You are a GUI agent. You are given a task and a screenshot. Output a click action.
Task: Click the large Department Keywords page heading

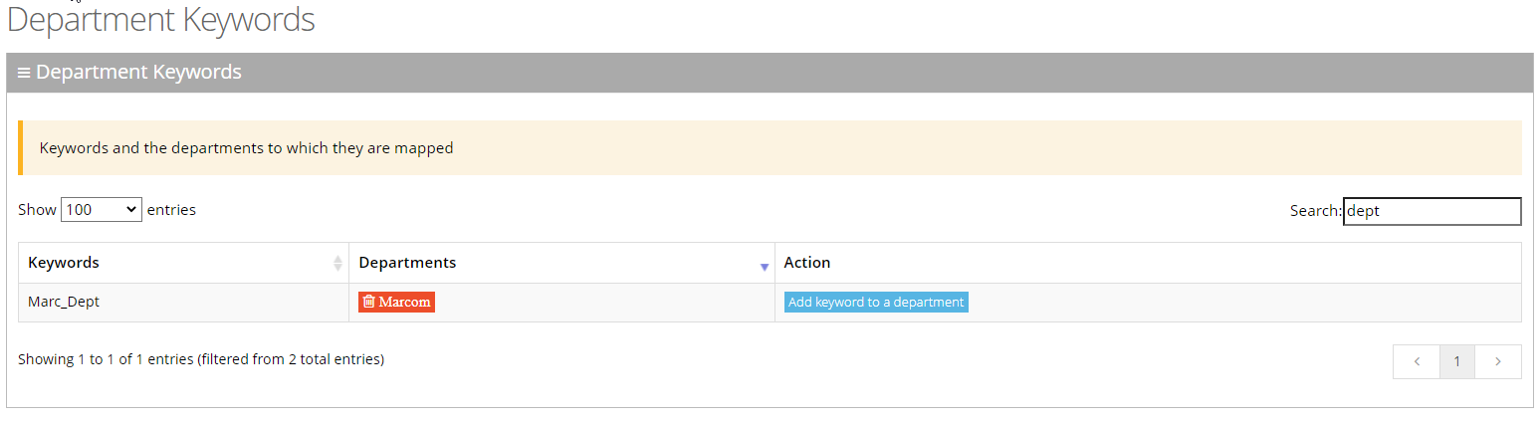160,20
